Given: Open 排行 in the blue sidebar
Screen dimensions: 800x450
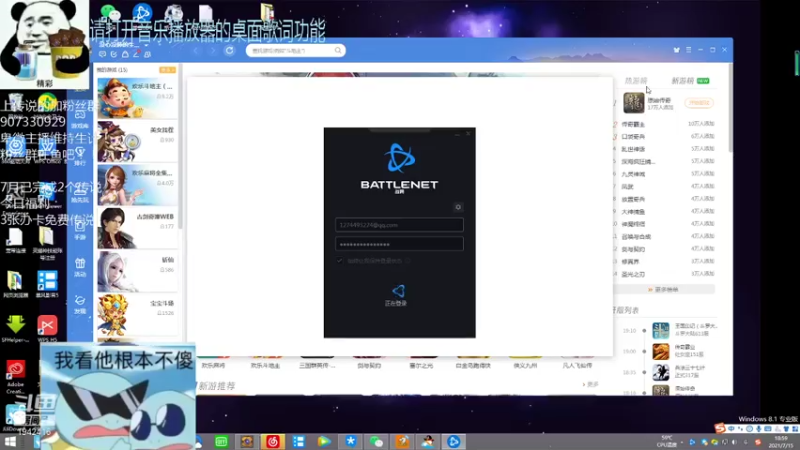Looking at the screenshot, I should click(80, 156).
